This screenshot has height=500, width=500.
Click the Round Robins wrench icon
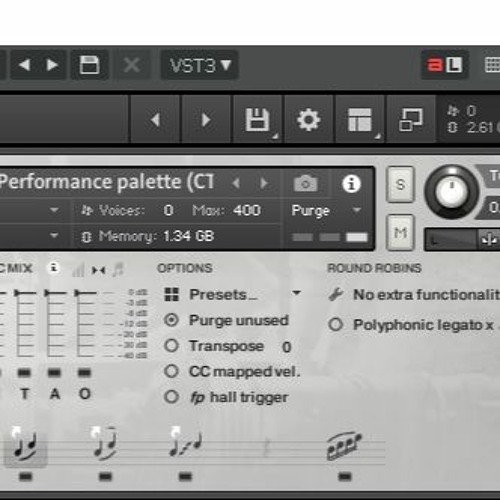click(x=335, y=295)
